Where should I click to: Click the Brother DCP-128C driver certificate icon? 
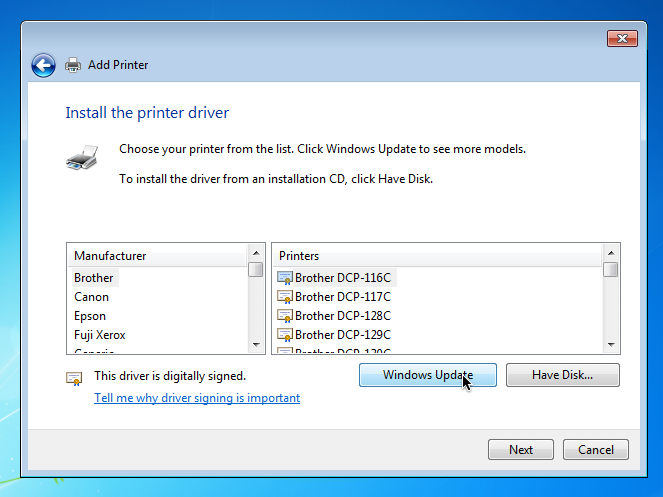pyautogui.click(x=285, y=316)
